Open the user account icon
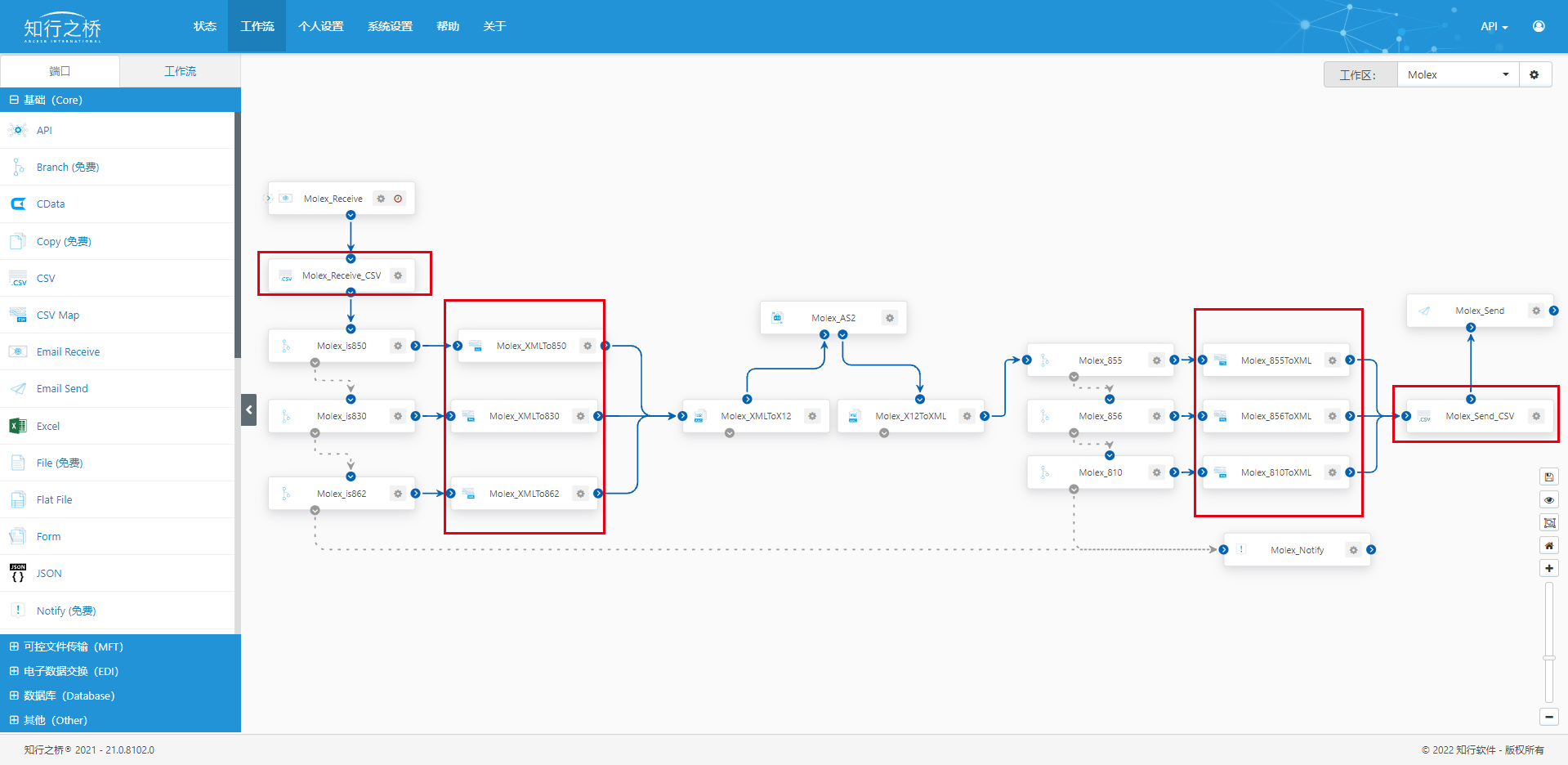Viewport: 1568px width, 765px height. 1539,26
